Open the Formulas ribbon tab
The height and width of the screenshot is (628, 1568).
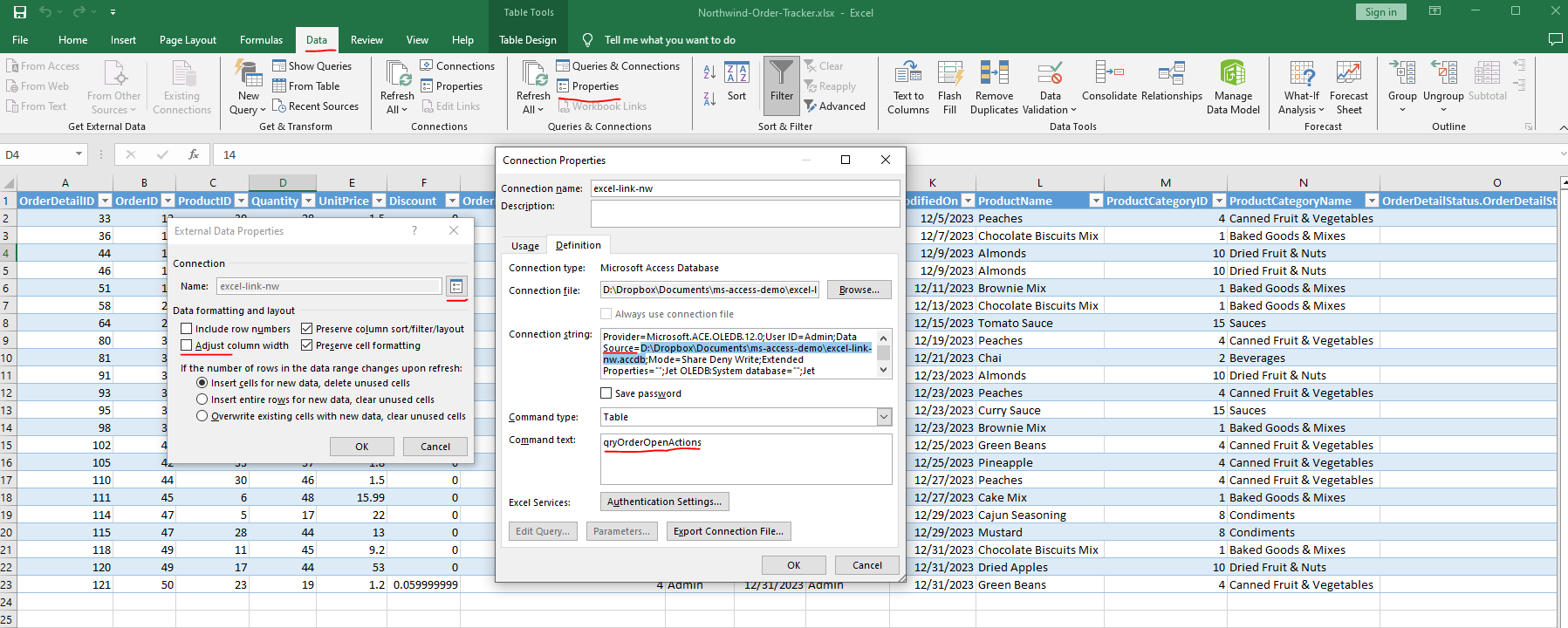(x=261, y=40)
